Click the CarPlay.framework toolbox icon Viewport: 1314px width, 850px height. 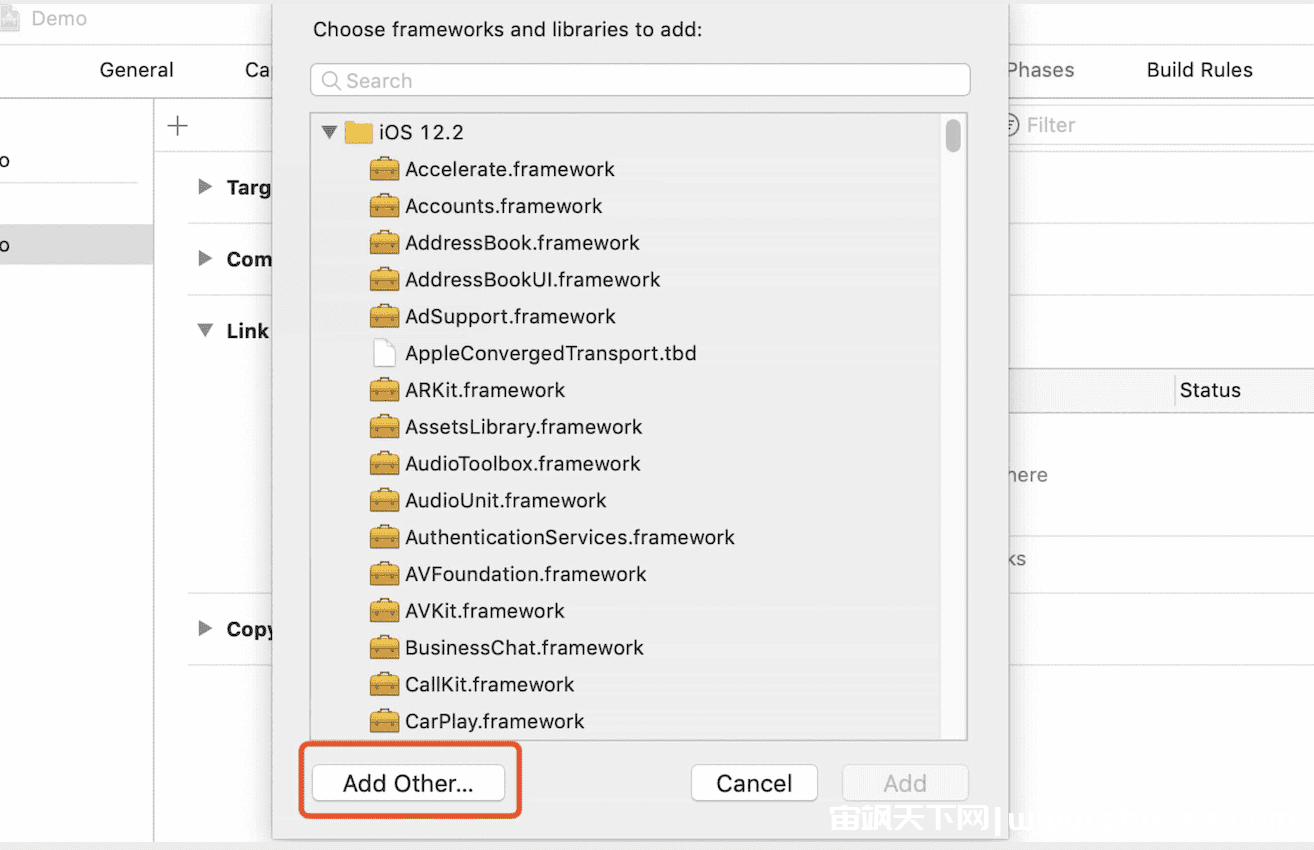point(385,722)
